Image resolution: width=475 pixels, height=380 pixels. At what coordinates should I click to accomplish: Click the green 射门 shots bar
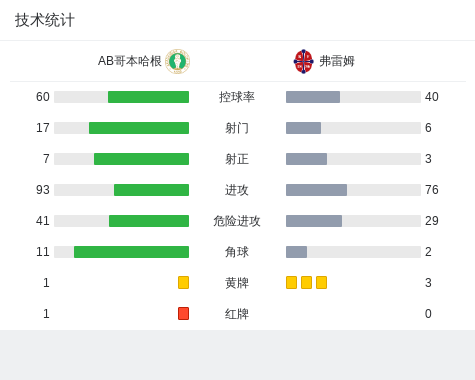tap(139, 128)
